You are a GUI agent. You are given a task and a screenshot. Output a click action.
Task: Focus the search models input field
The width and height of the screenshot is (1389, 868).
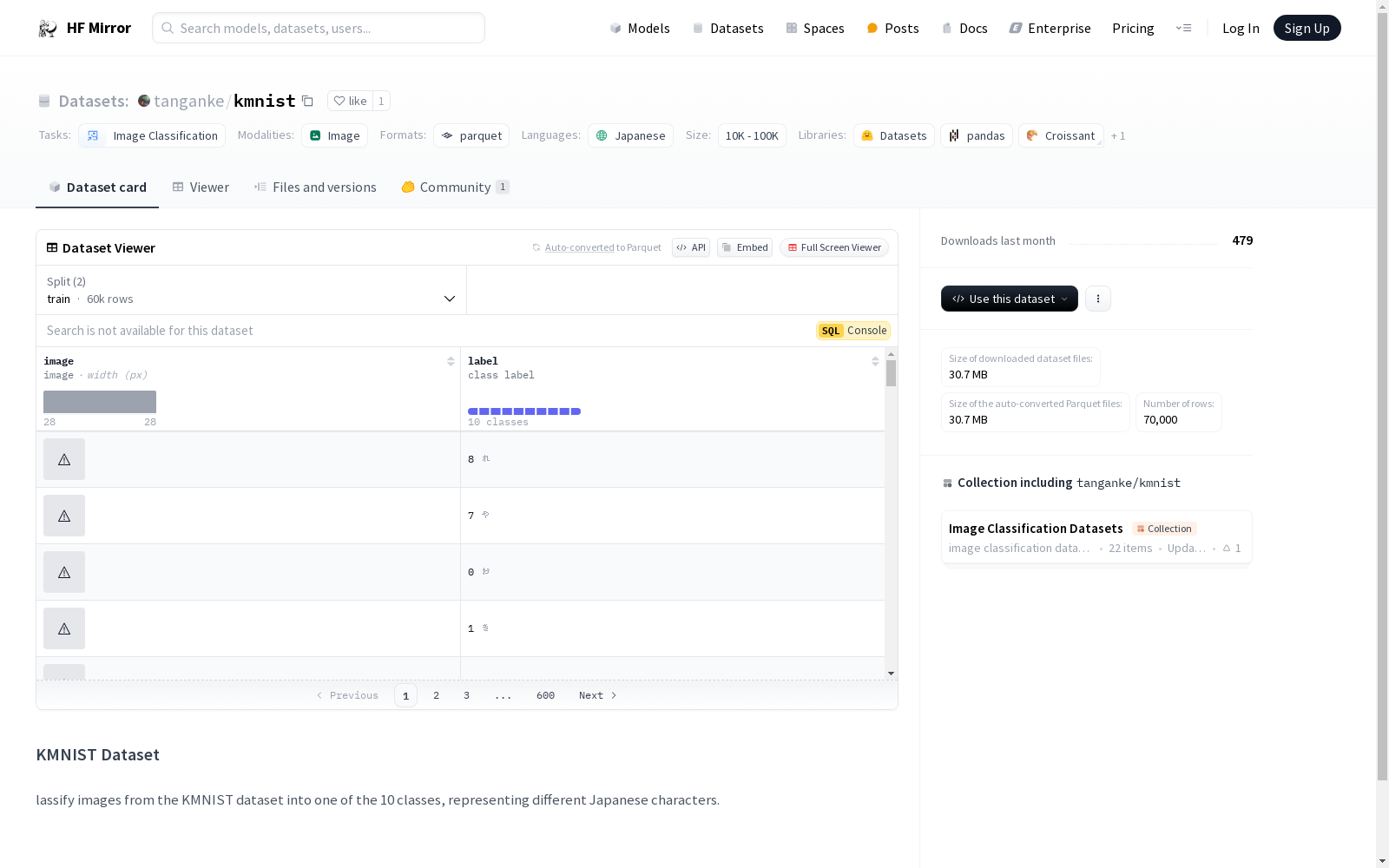tap(319, 29)
